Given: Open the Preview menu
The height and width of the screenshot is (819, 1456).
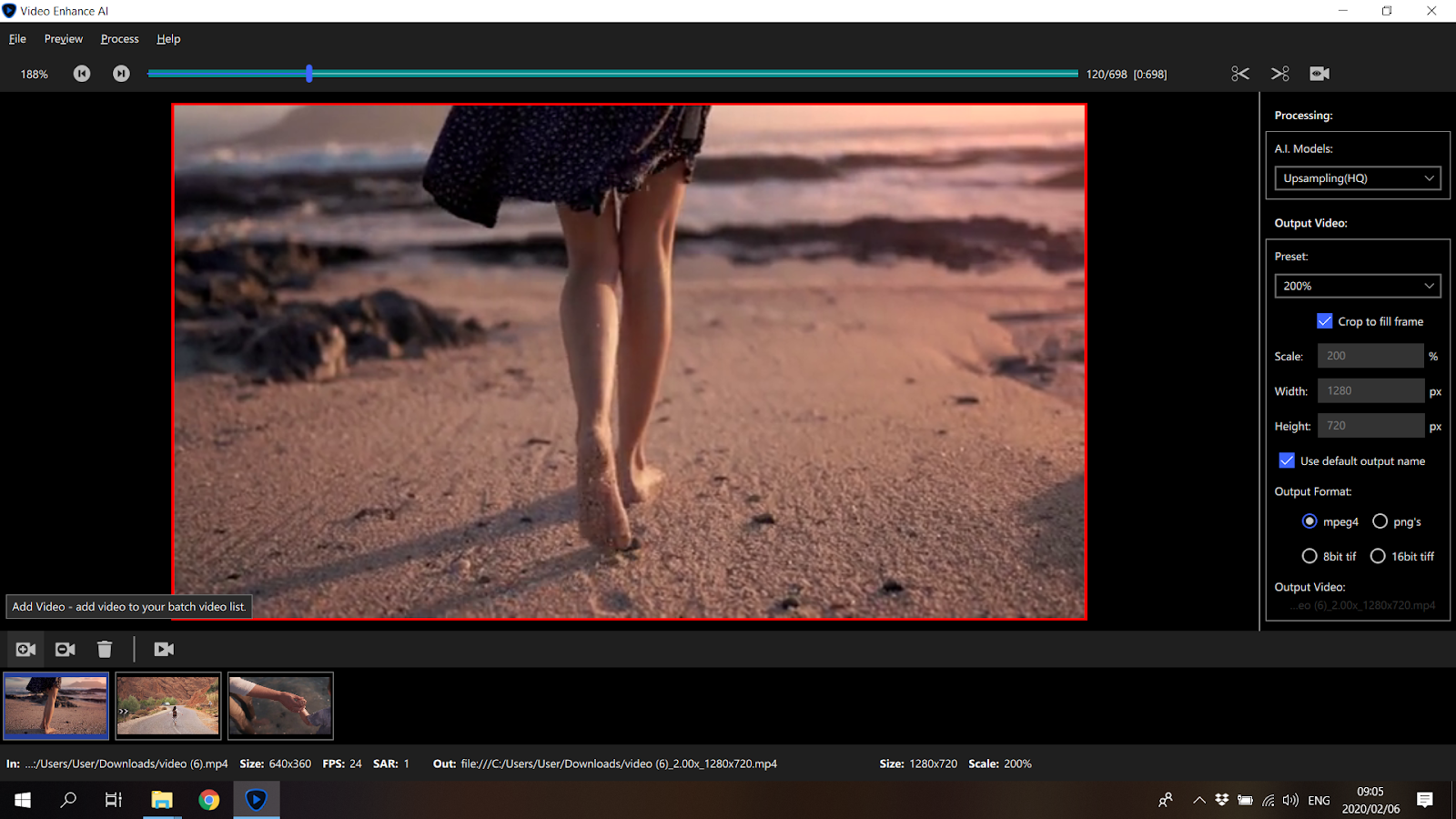Looking at the screenshot, I should tap(63, 39).
